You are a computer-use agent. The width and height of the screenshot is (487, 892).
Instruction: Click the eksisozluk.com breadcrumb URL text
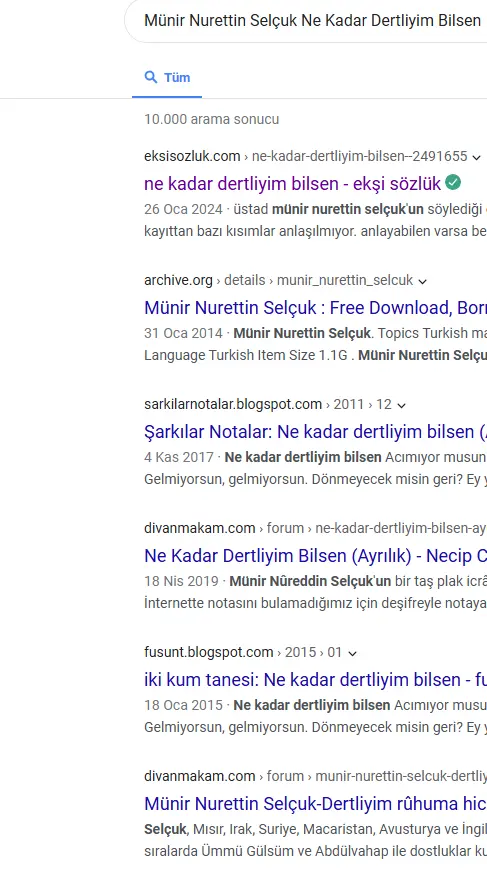(306, 156)
